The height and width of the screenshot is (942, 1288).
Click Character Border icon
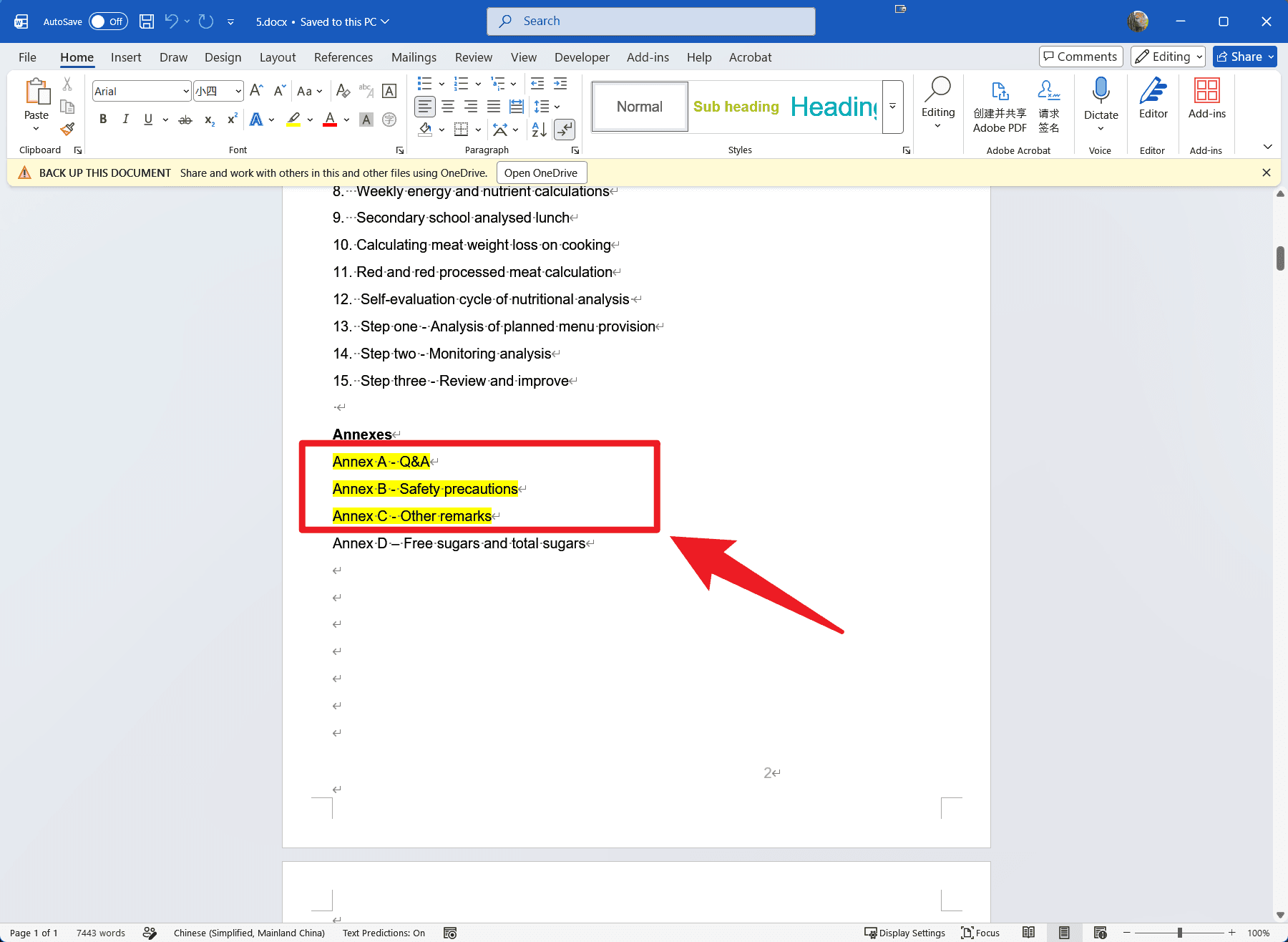pos(389,91)
